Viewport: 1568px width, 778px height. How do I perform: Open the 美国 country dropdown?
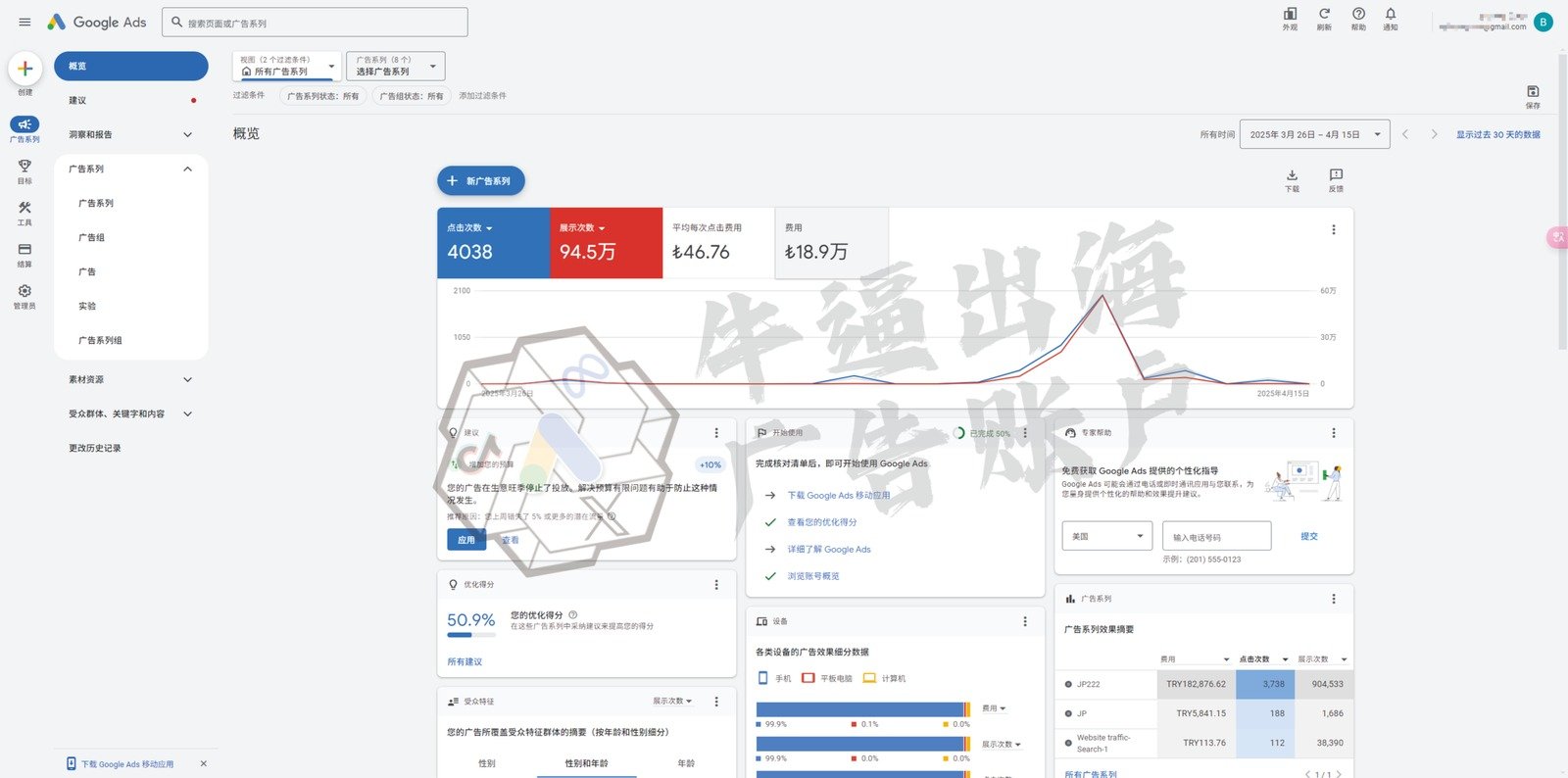1106,536
